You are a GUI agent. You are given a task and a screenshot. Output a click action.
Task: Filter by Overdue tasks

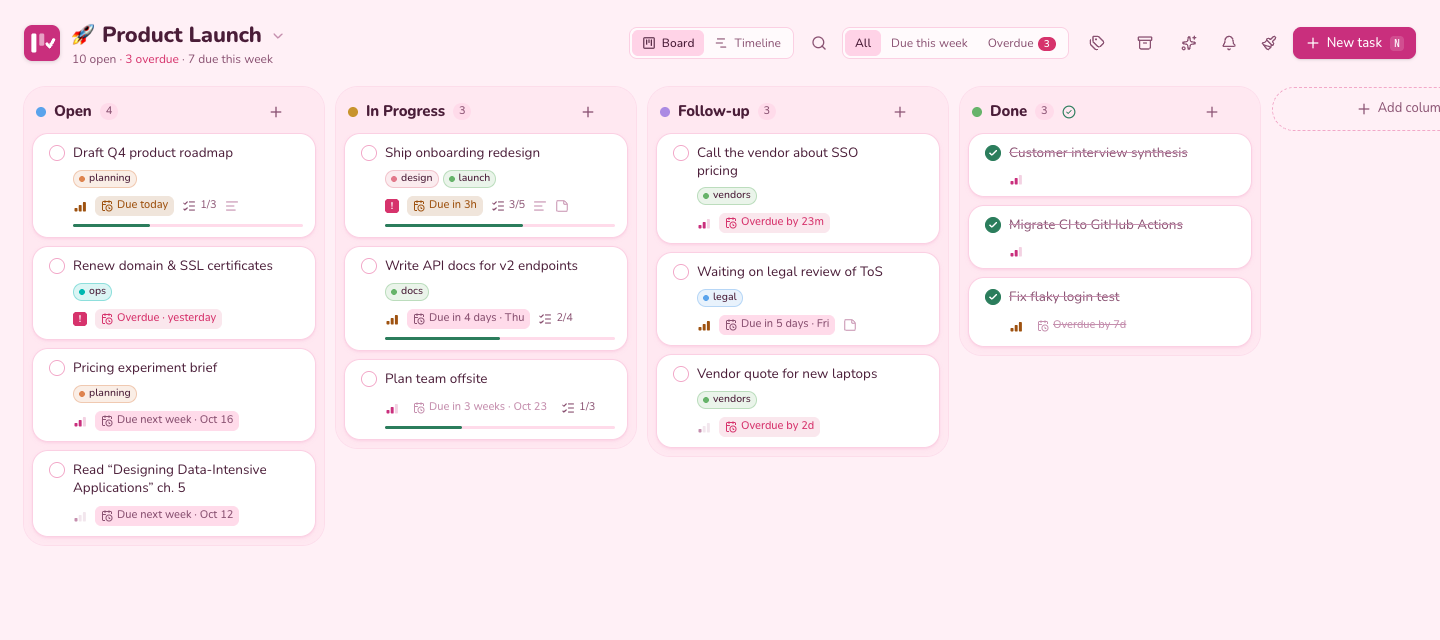coord(1021,43)
